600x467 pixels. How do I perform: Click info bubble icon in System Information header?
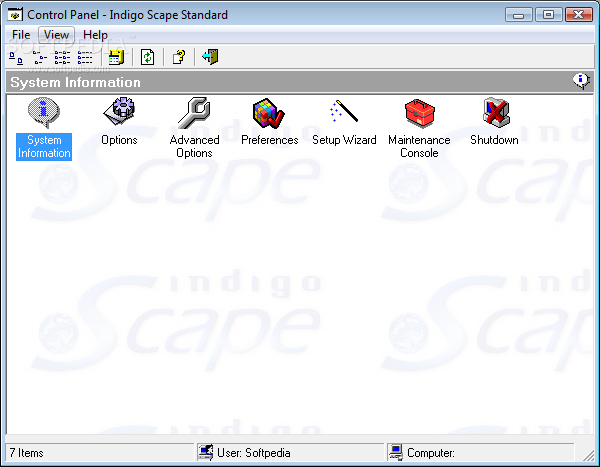point(581,81)
